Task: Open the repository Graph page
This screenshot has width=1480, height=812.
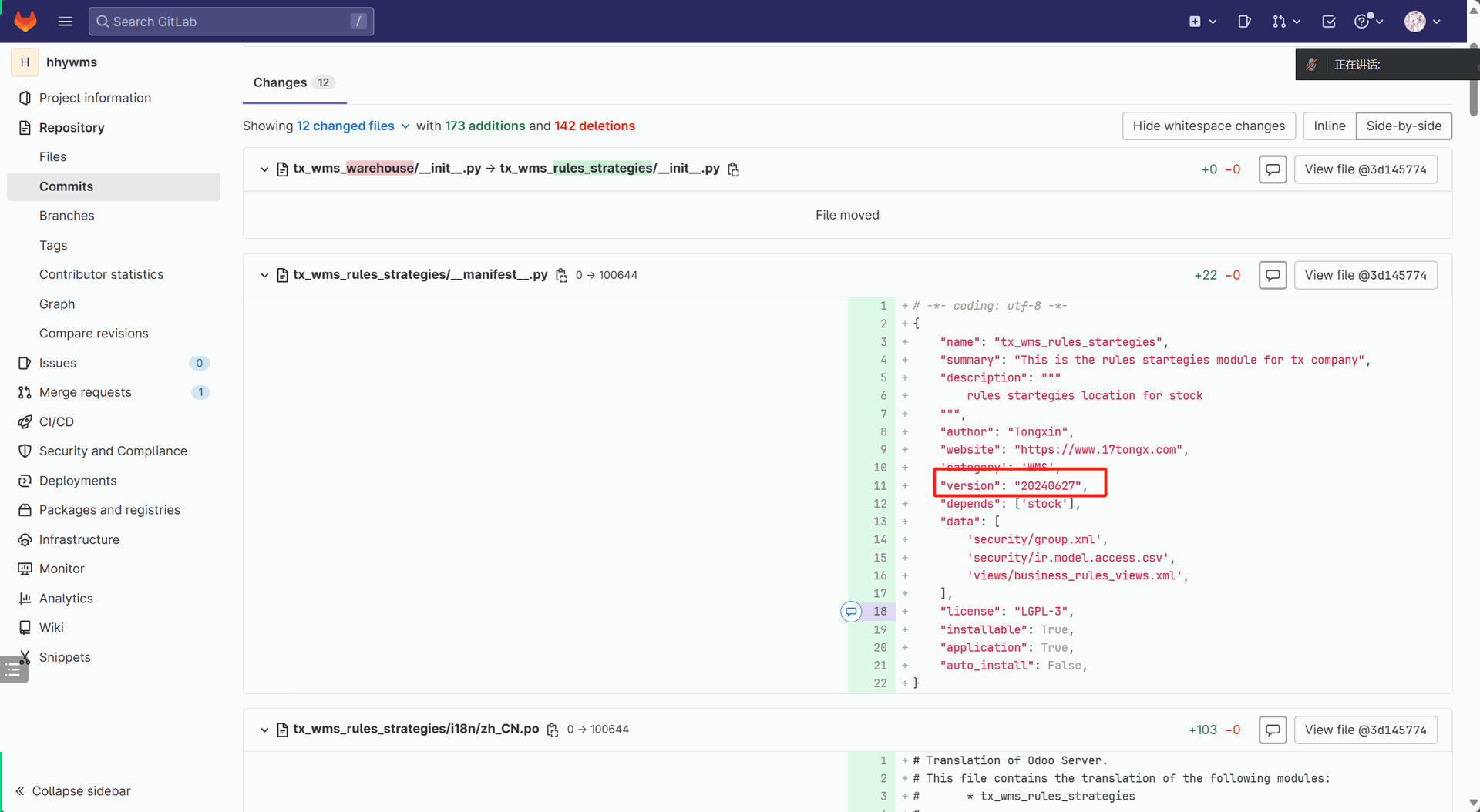Action: [x=57, y=304]
